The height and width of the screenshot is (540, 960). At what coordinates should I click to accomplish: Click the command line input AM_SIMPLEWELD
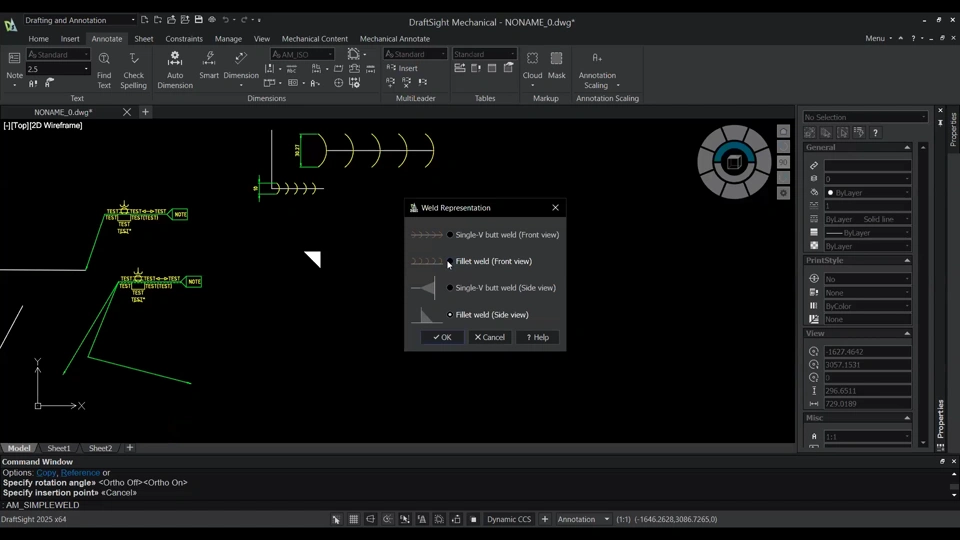pos(43,505)
